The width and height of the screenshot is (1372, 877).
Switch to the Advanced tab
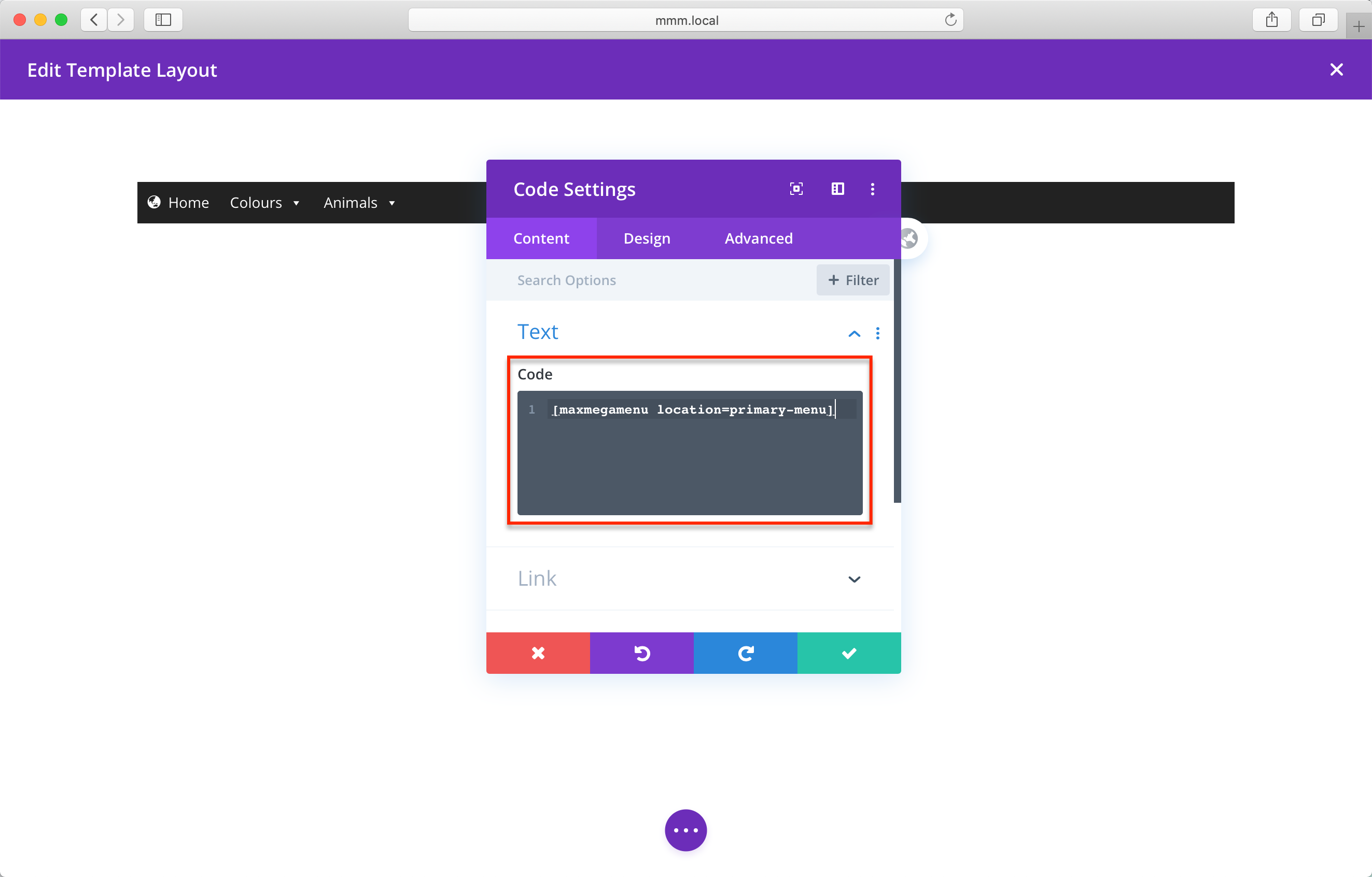click(x=759, y=238)
